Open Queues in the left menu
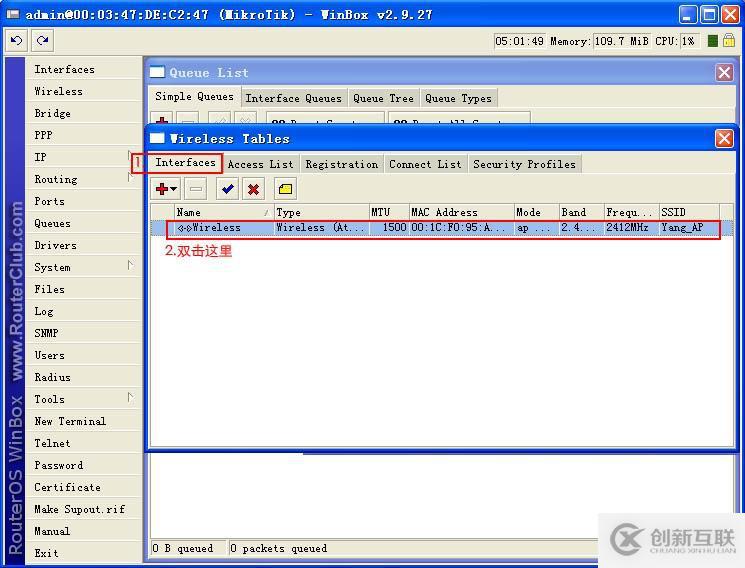The image size is (745, 568). pos(84,223)
